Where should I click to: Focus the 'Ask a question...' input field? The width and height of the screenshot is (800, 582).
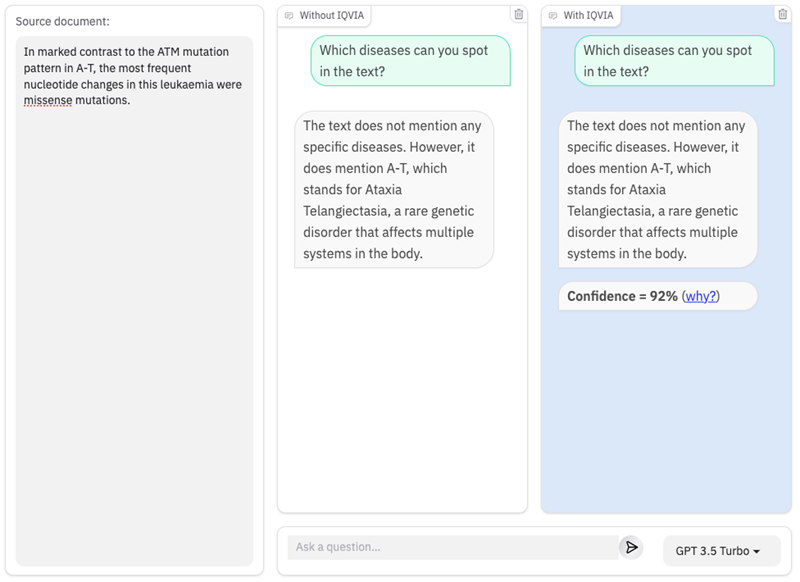[x=453, y=547]
